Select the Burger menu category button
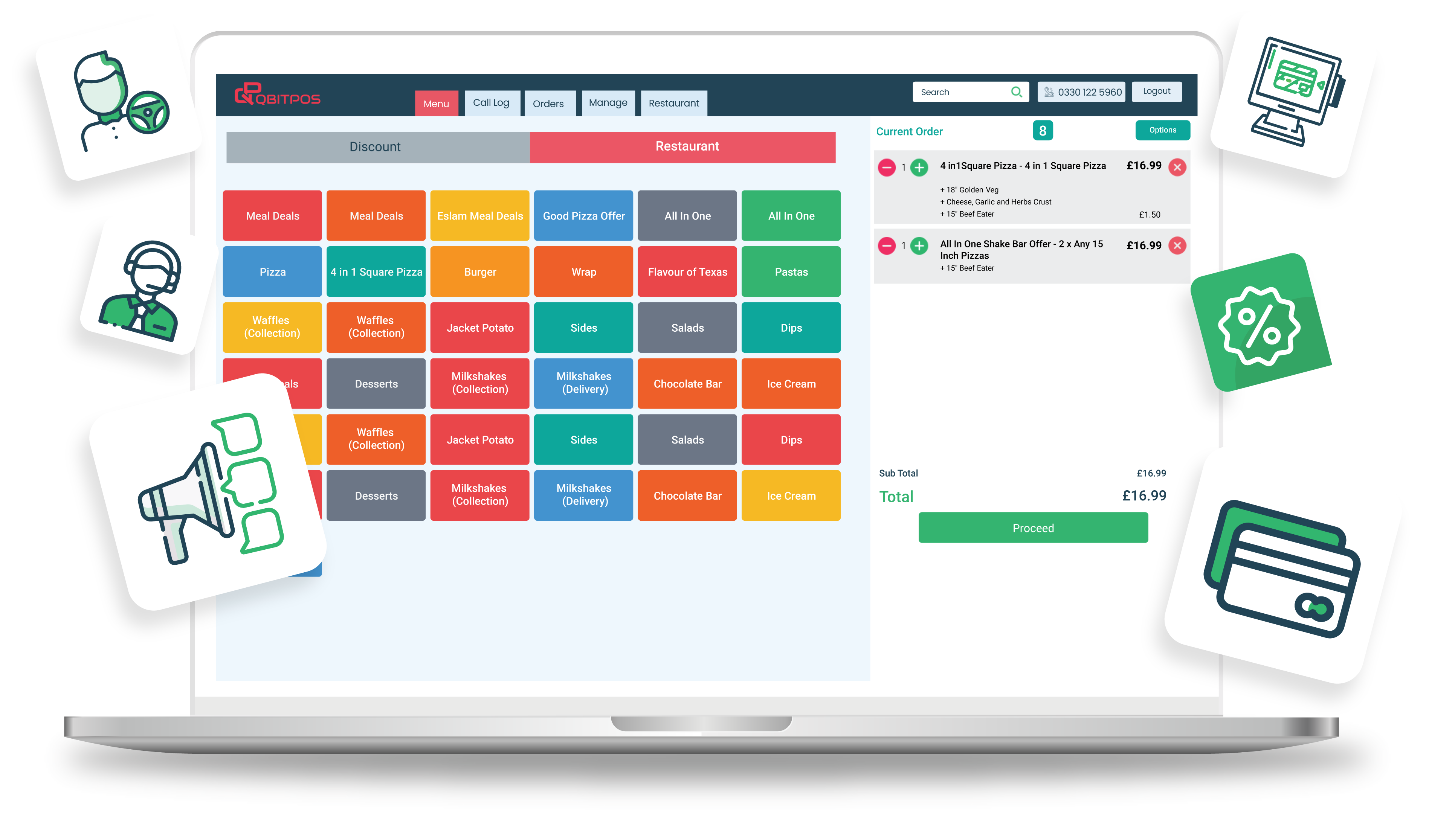1429x840 pixels. 479,271
